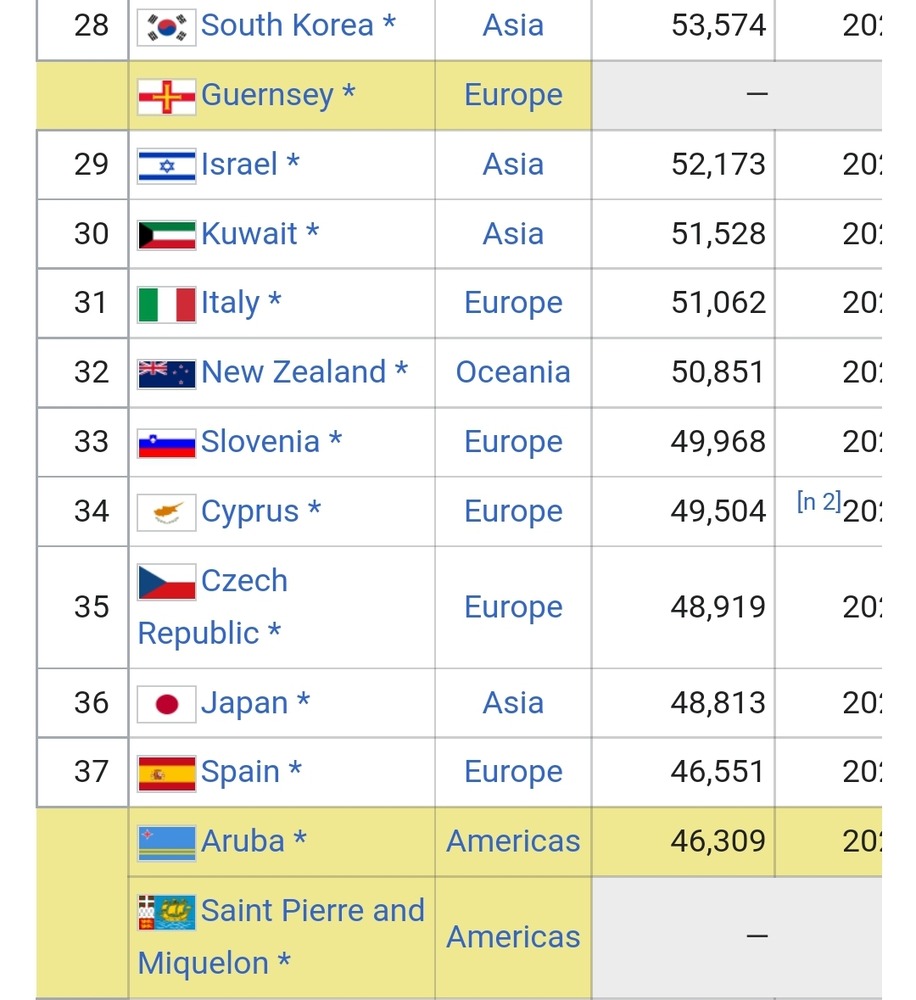Click the Spain flag icon
This screenshot has height=1000, width=916.
[167, 773]
